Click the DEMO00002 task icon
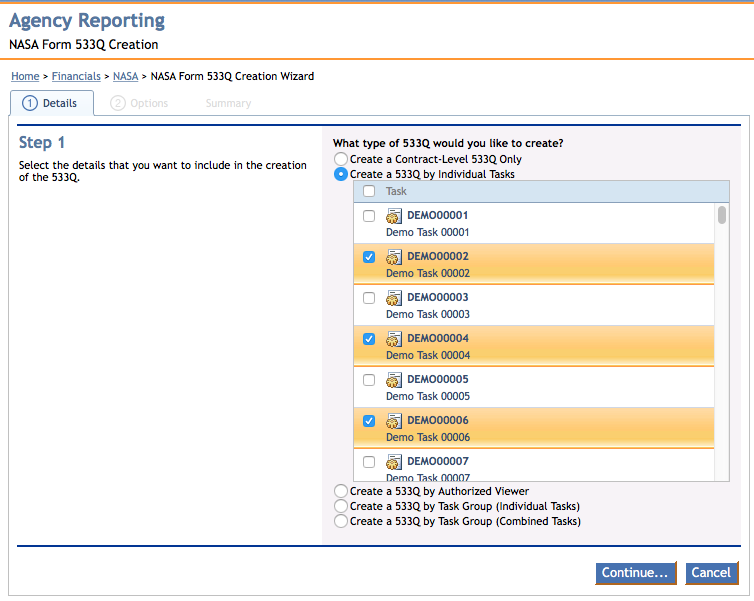This screenshot has width=754, height=601. 394,257
